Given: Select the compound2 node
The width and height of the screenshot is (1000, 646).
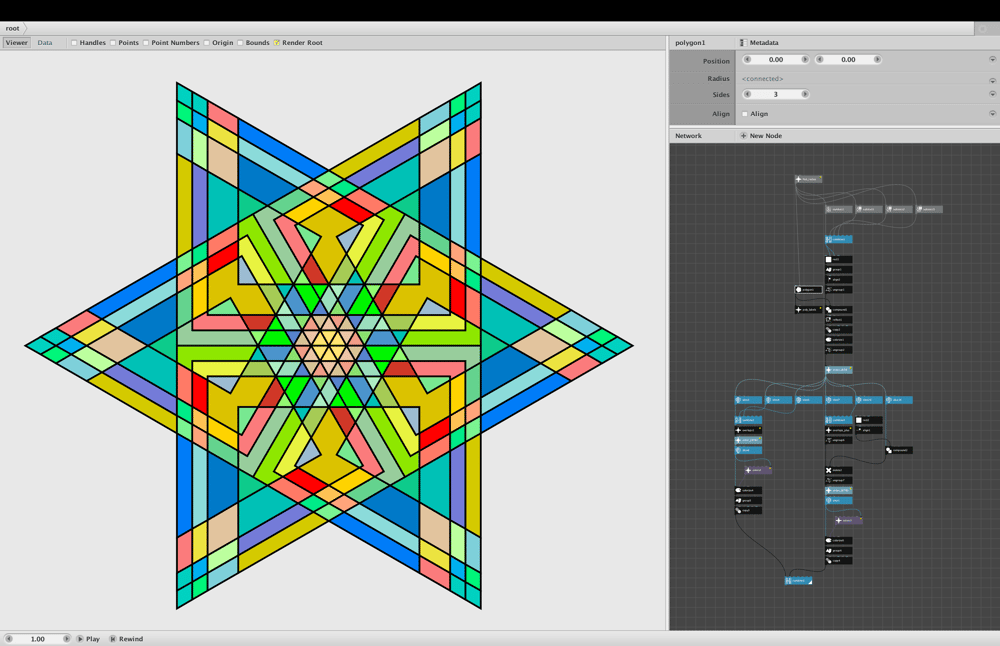Looking at the screenshot, I should [x=899, y=450].
